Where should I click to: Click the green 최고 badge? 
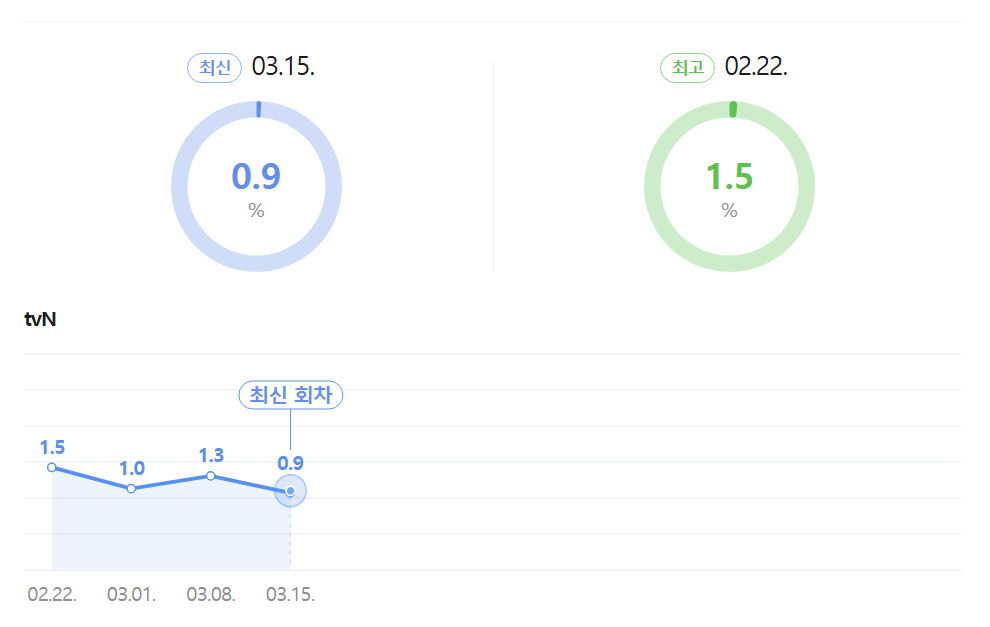tap(688, 68)
